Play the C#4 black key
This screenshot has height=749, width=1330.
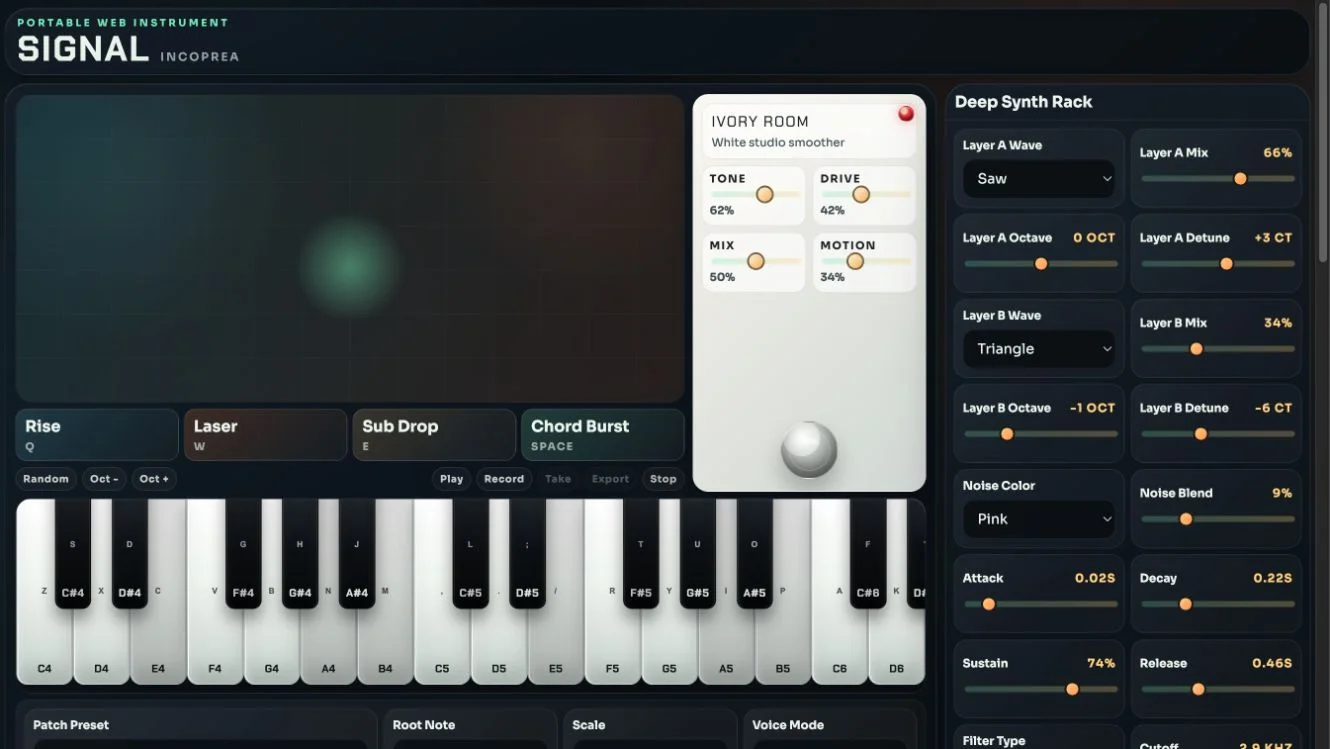pyautogui.click(x=73, y=553)
